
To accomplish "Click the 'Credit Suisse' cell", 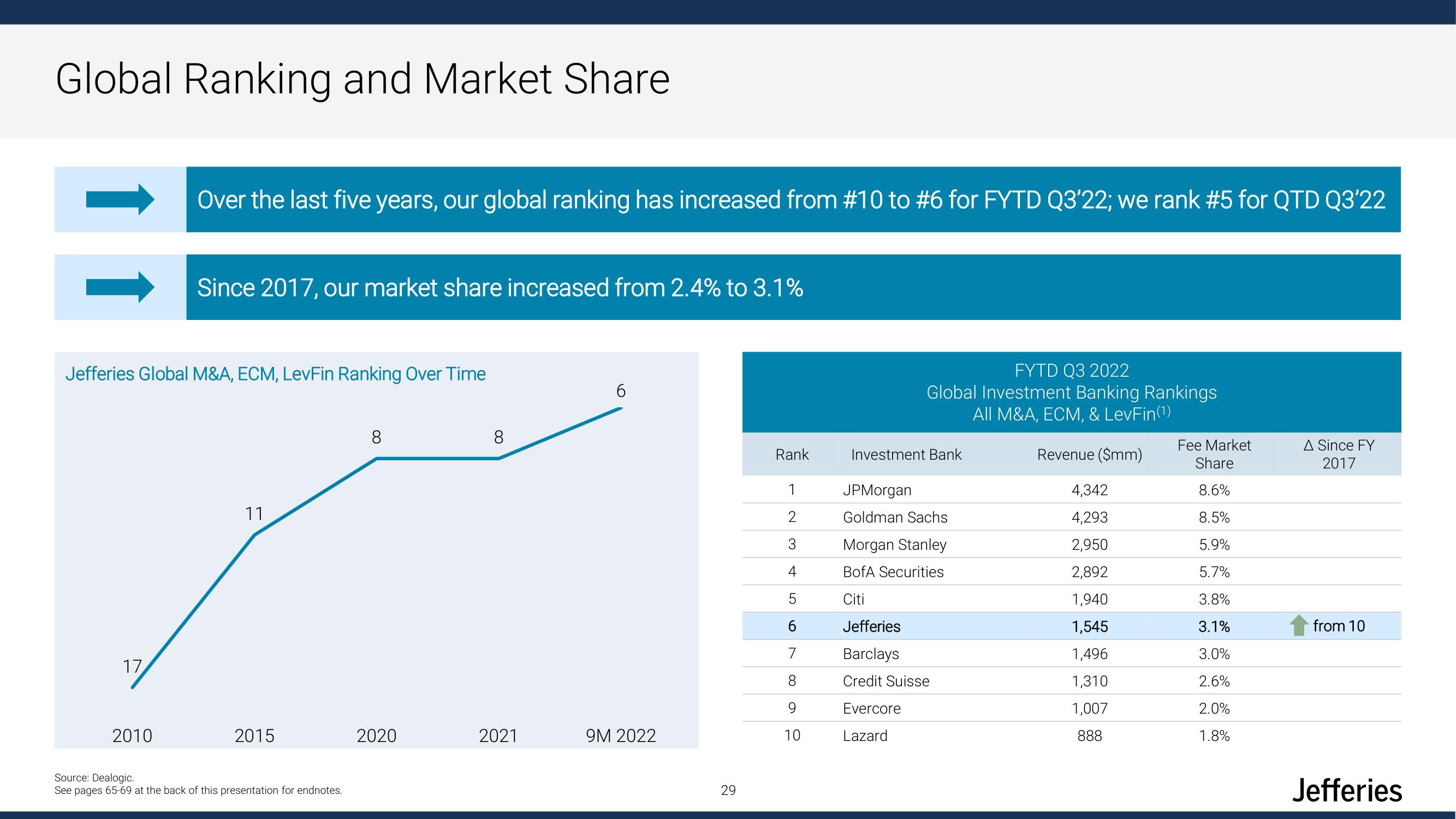I will pyautogui.click(x=886, y=681).
